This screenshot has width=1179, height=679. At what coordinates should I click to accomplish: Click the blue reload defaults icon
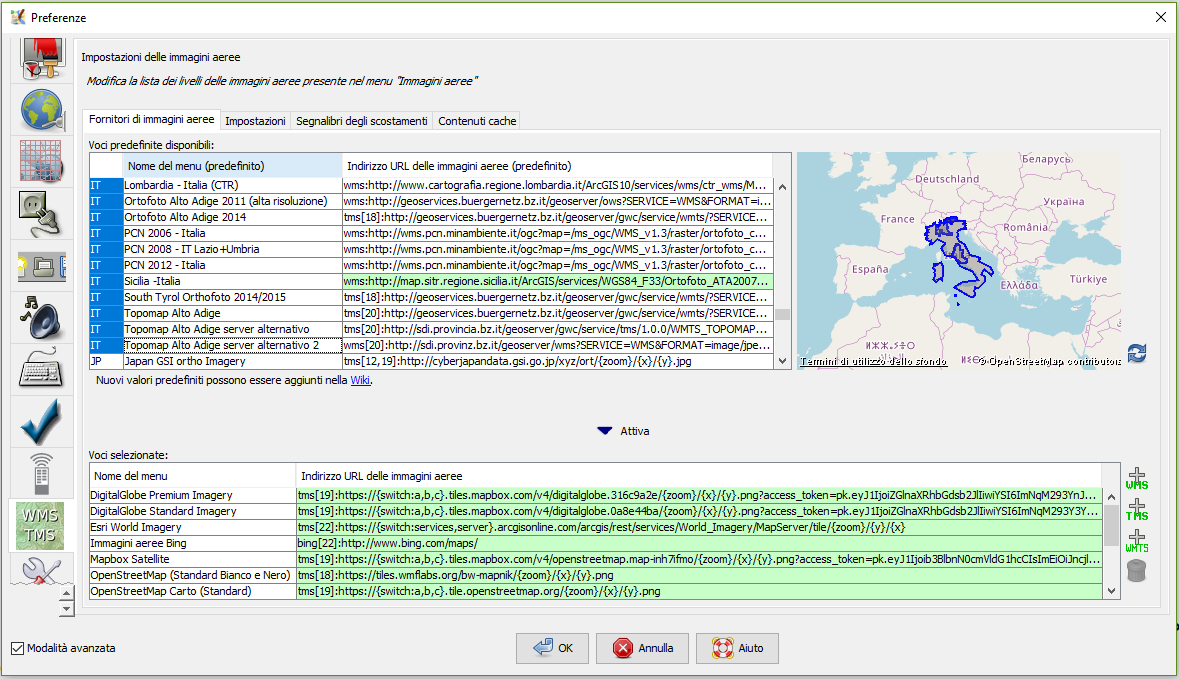1136,353
